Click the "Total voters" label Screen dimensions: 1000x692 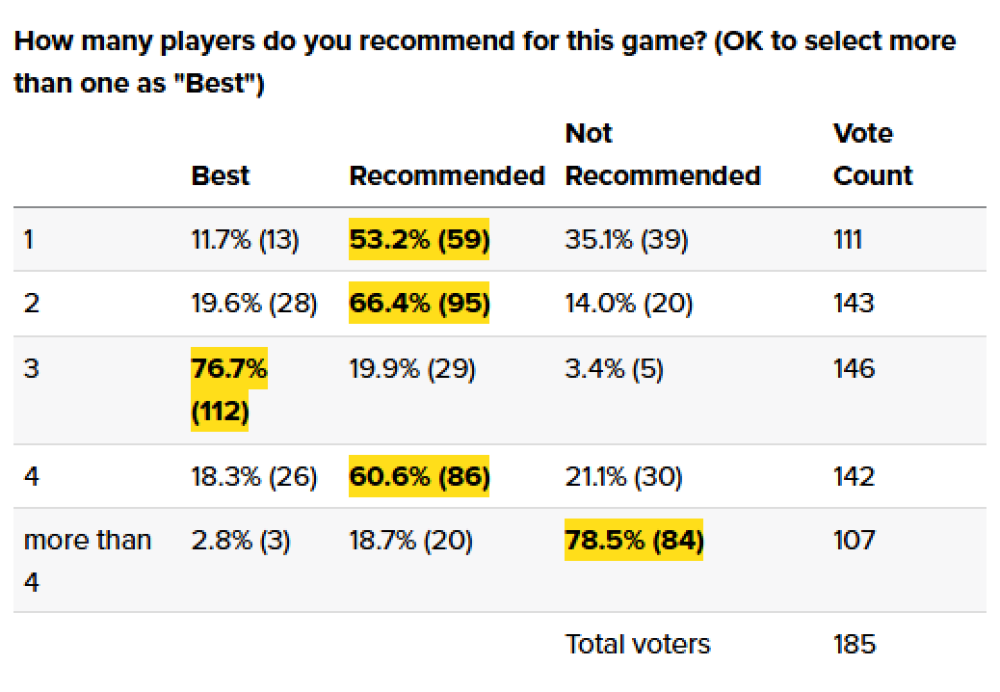pyautogui.click(x=637, y=644)
